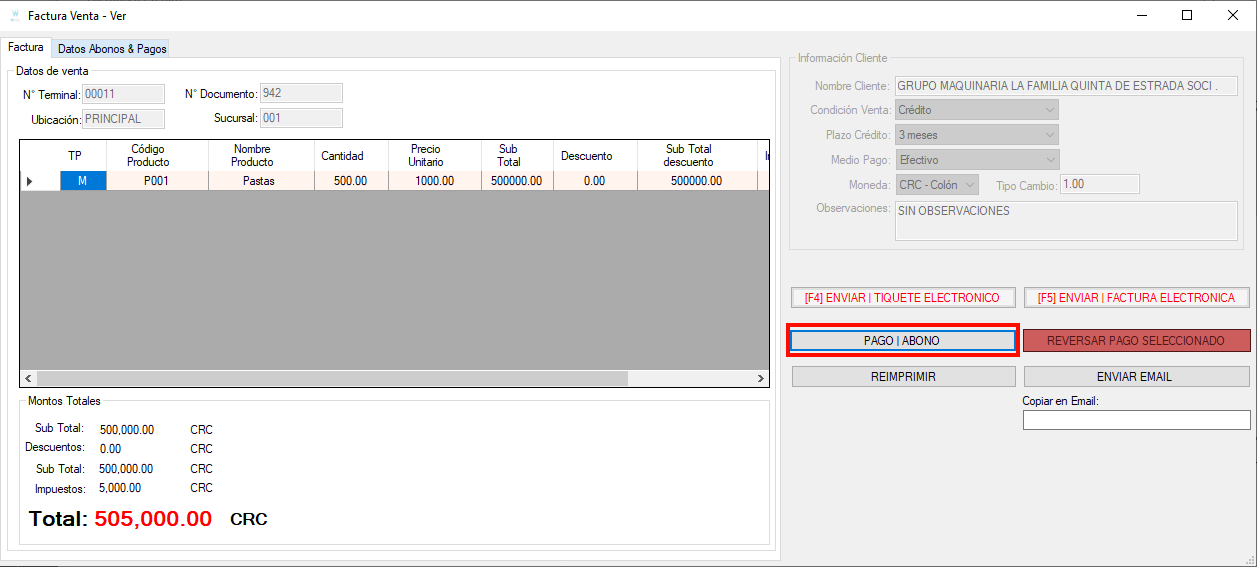Click F5 Enviar Factura Electronica button
The width and height of the screenshot is (1257, 567).
(1136, 298)
